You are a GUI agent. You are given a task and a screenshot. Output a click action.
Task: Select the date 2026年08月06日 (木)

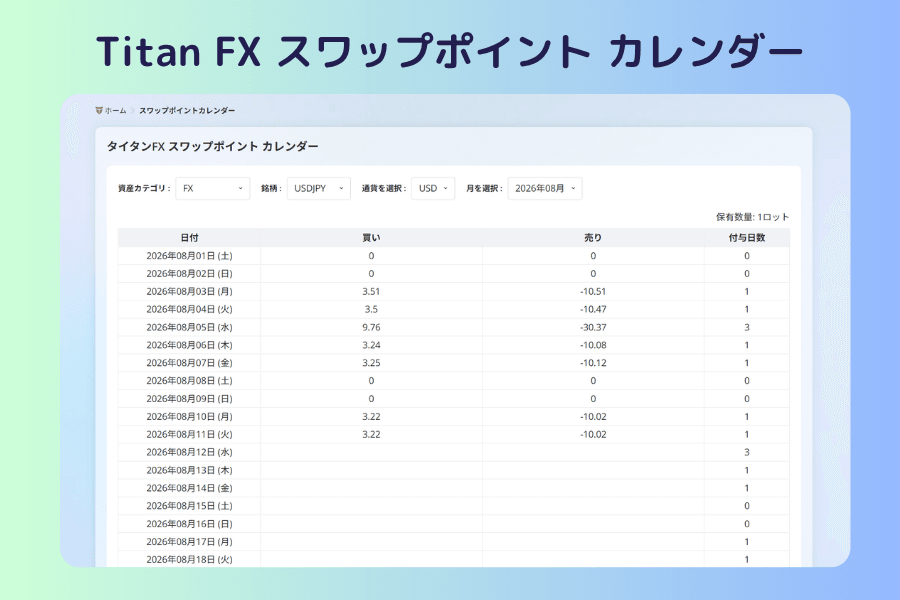[189, 345]
